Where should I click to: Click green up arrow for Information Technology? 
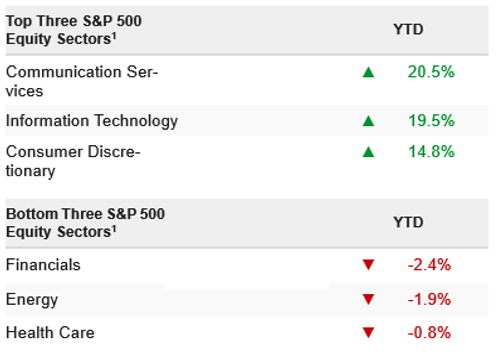pos(368,121)
